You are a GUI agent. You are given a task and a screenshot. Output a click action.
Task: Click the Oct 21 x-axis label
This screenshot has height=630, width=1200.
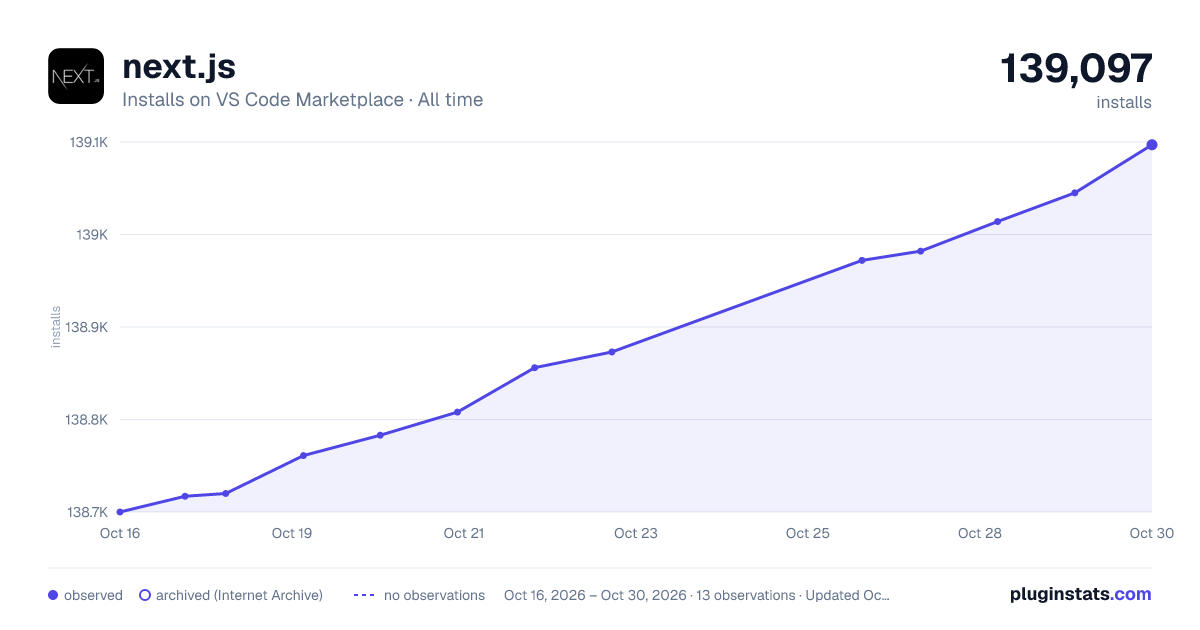pos(464,533)
